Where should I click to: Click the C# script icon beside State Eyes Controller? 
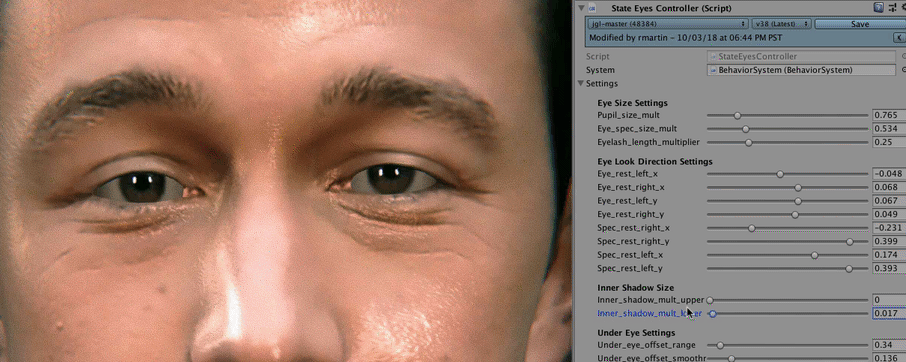[591, 8]
